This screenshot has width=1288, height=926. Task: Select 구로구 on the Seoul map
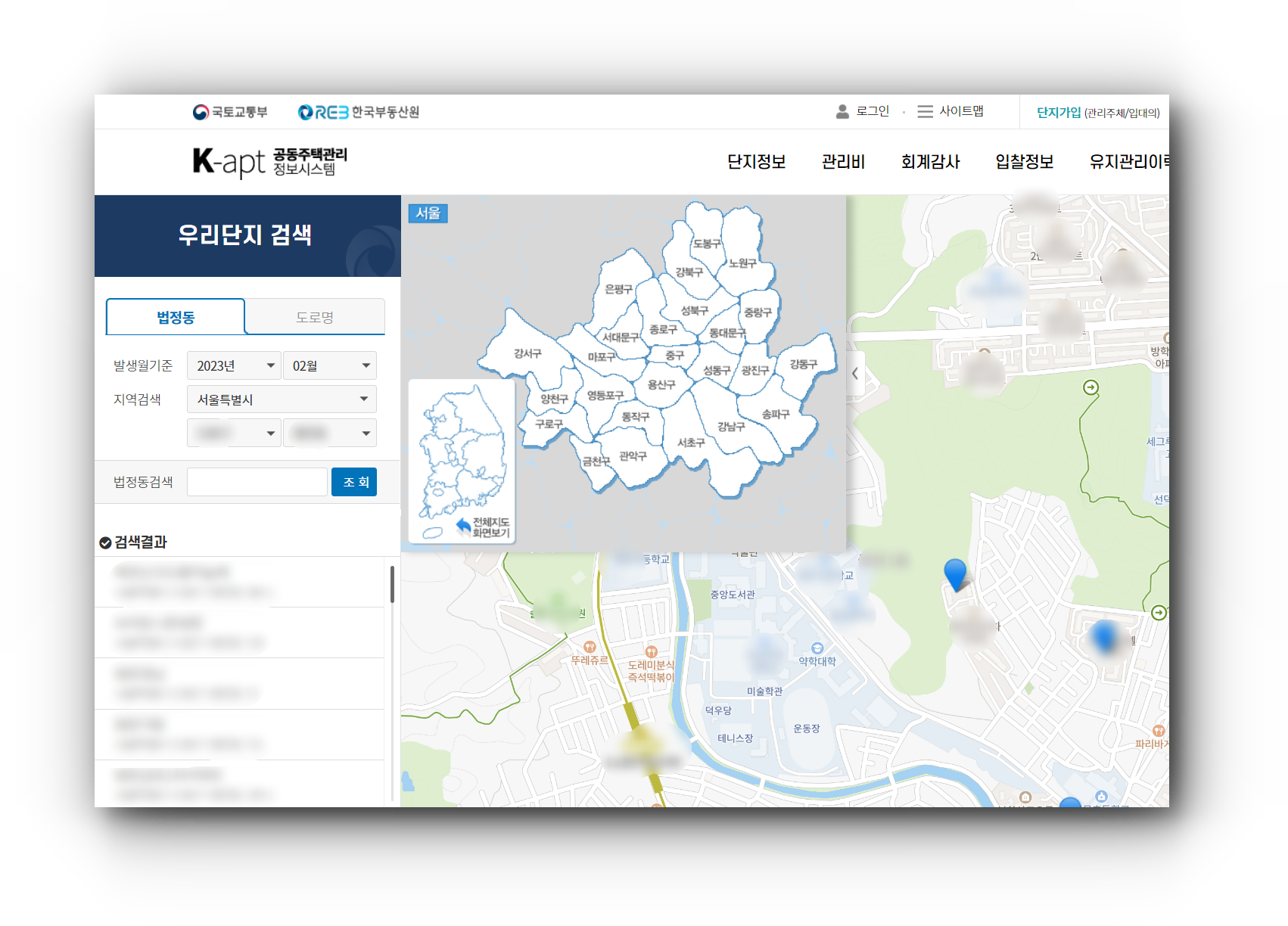[x=549, y=424]
